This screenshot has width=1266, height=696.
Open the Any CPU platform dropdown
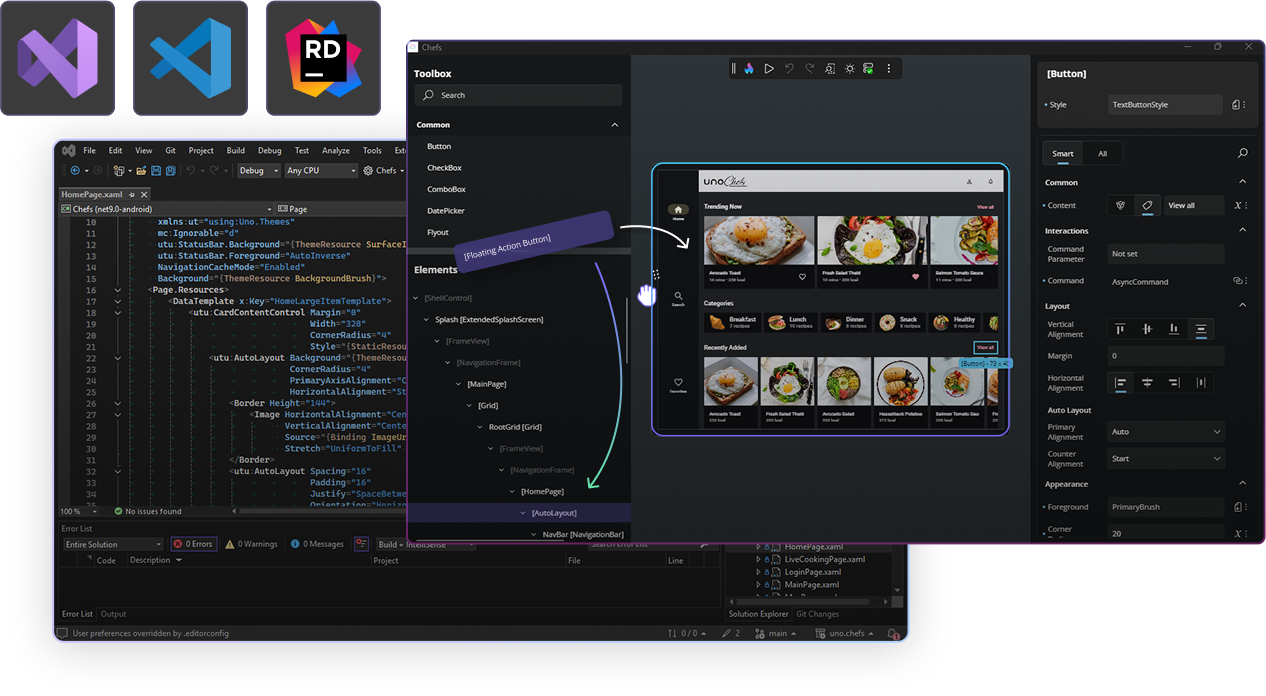(x=320, y=170)
